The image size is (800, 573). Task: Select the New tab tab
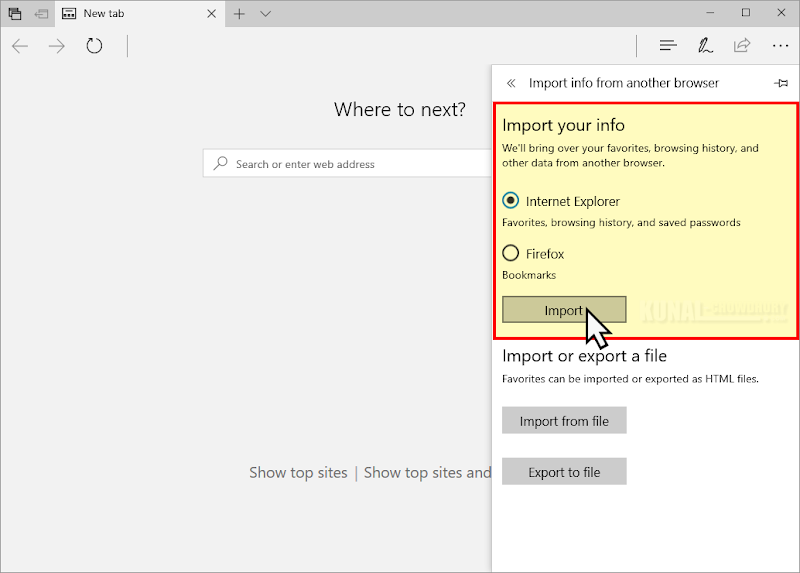coord(139,14)
